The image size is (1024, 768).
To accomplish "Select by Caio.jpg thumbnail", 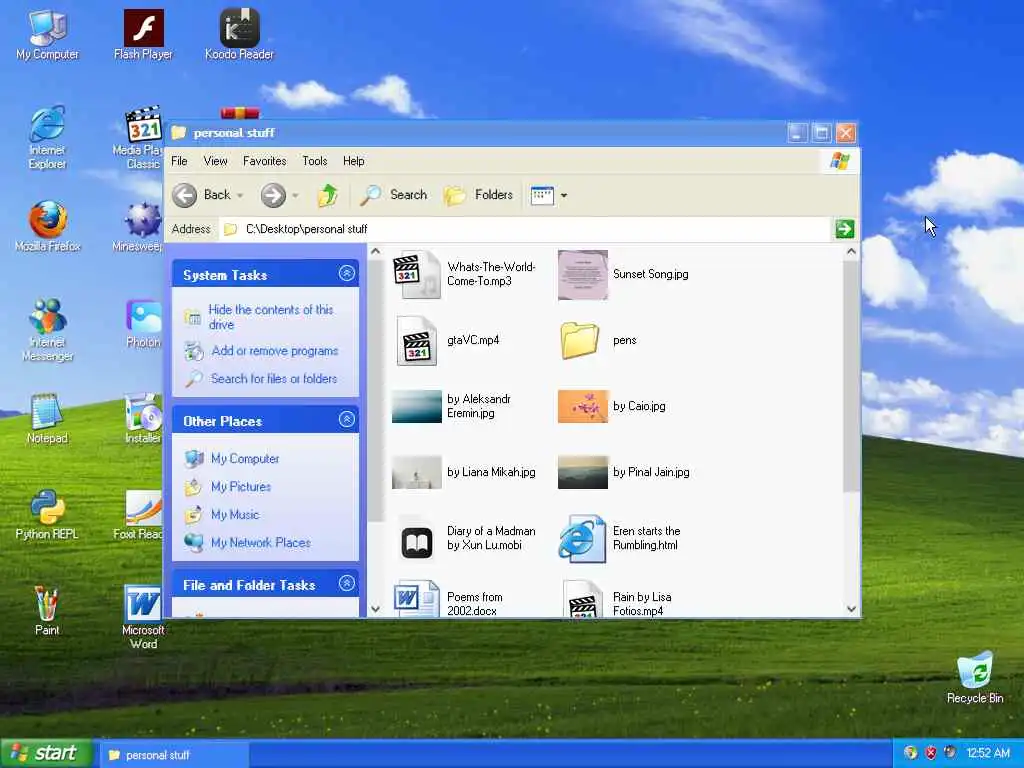I will [583, 406].
